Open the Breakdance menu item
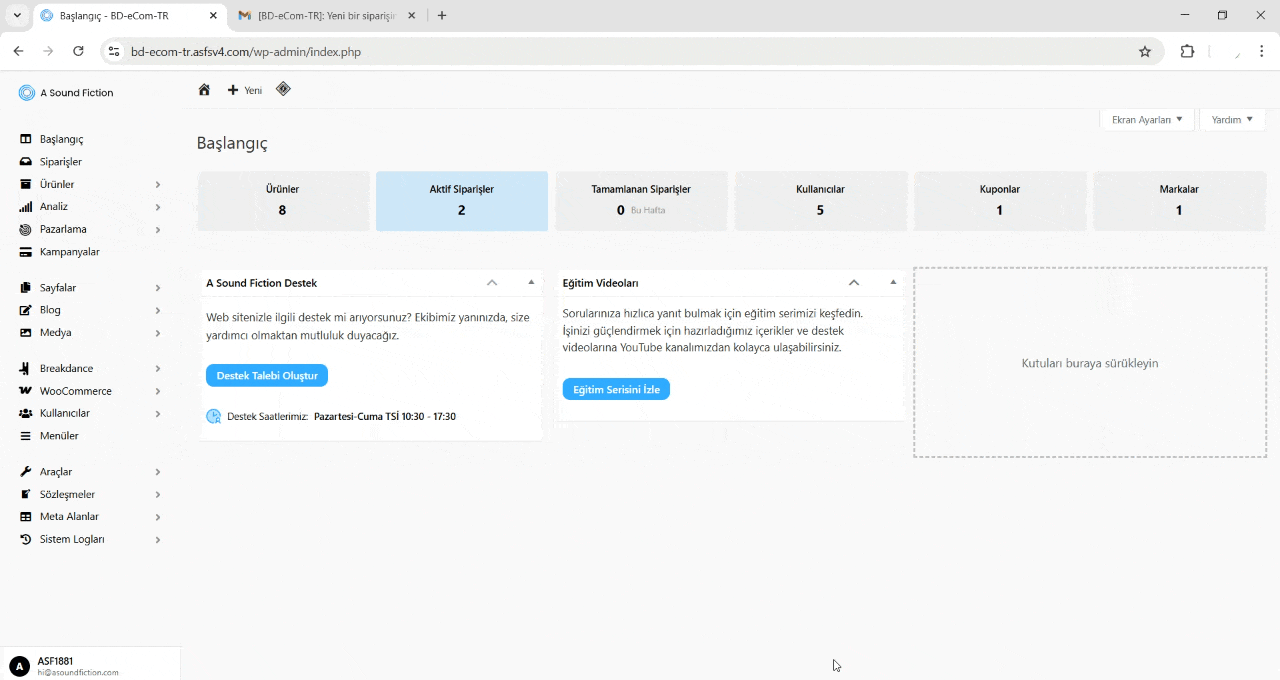The height and width of the screenshot is (680, 1280). pos(24,368)
